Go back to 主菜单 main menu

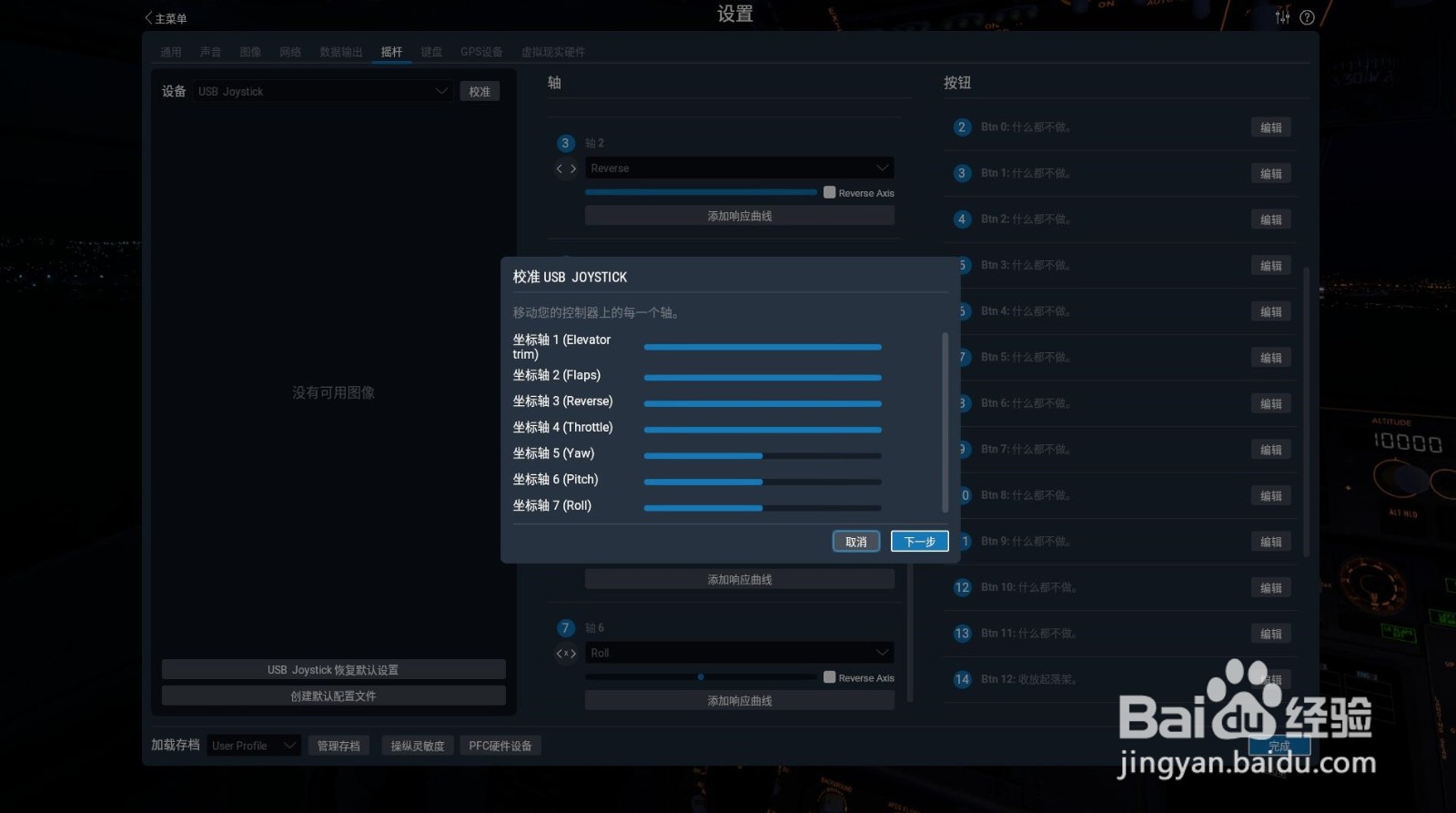[x=166, y=18]
